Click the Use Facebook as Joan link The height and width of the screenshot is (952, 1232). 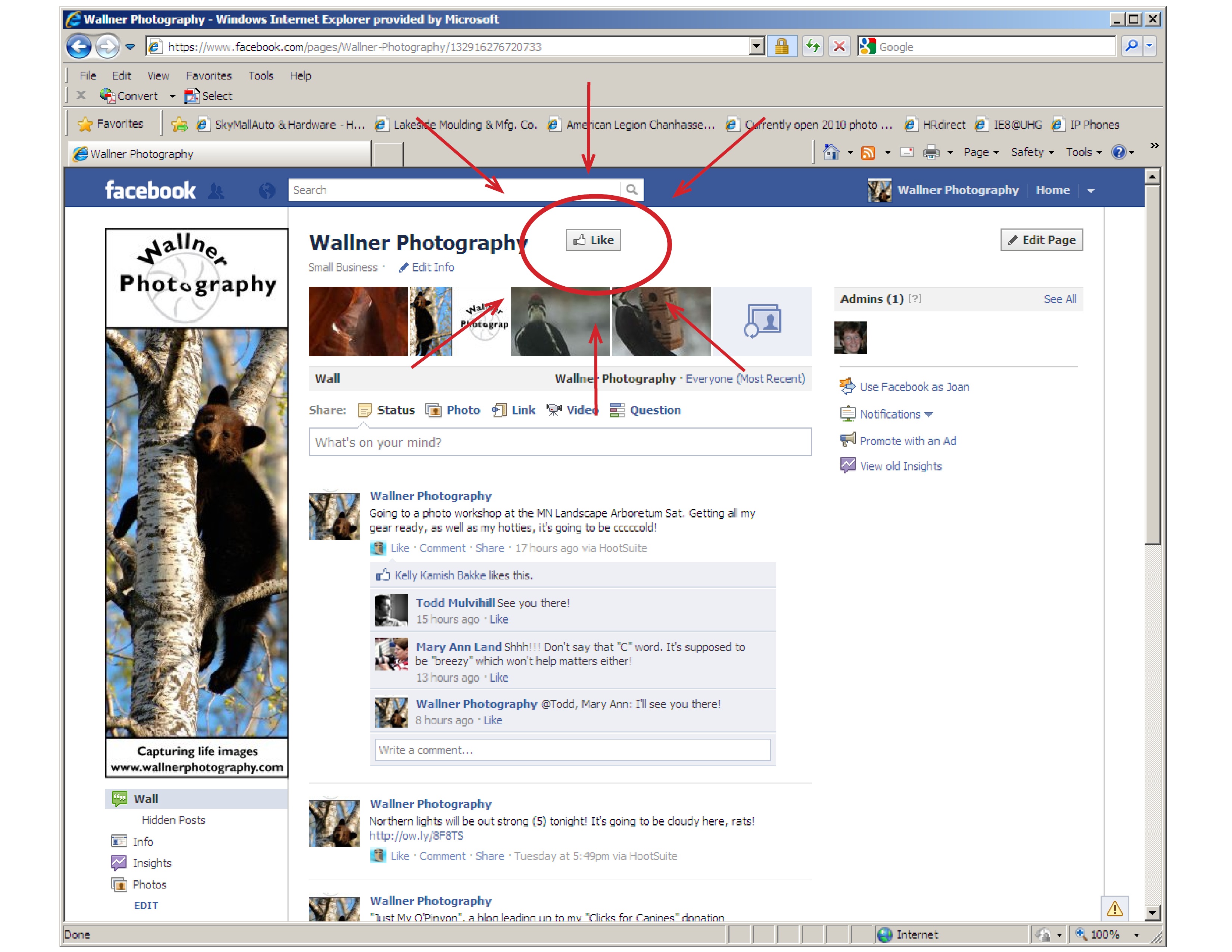914,387
